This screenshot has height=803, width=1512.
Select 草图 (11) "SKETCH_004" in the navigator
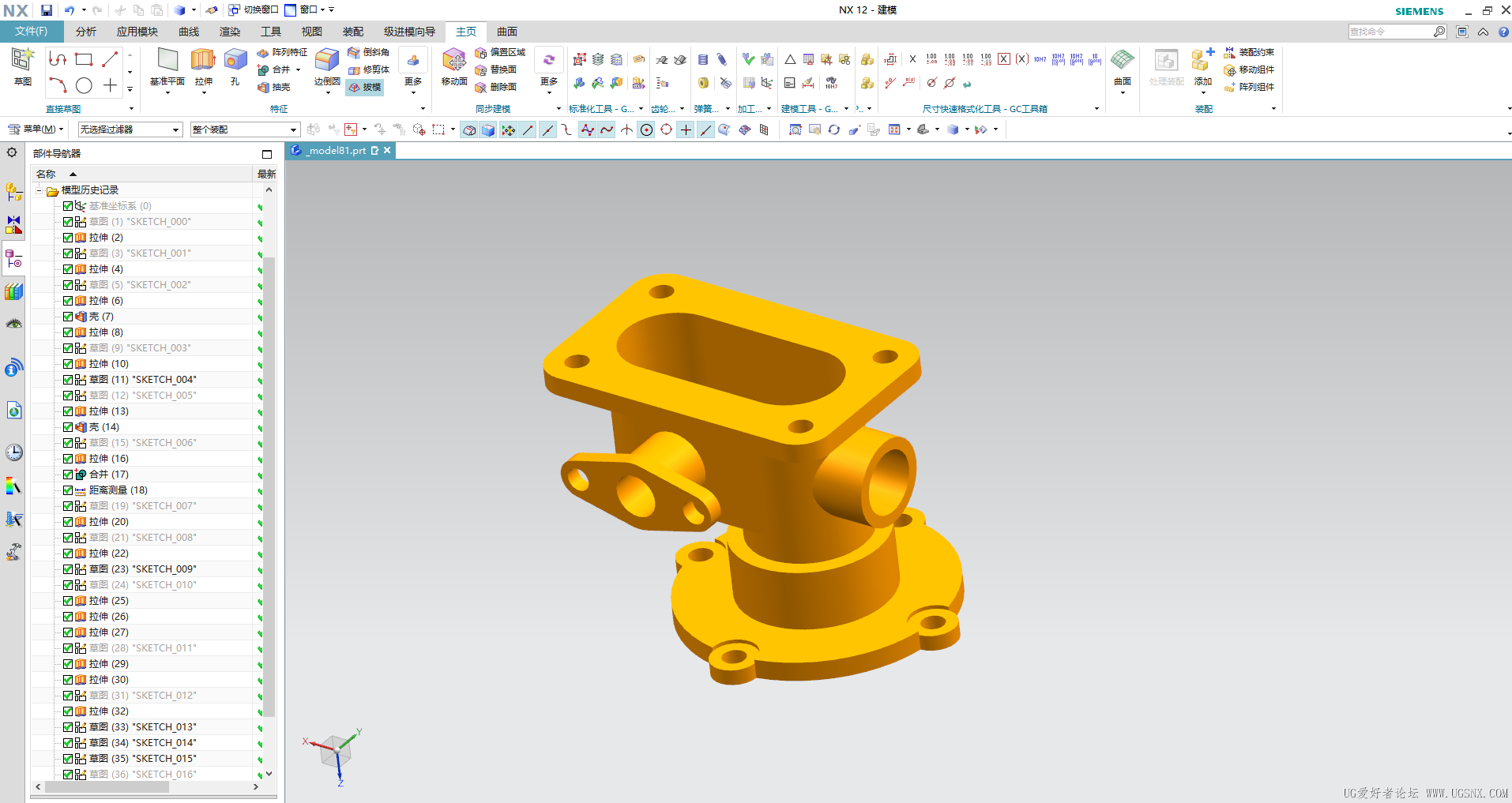point(142,380)
